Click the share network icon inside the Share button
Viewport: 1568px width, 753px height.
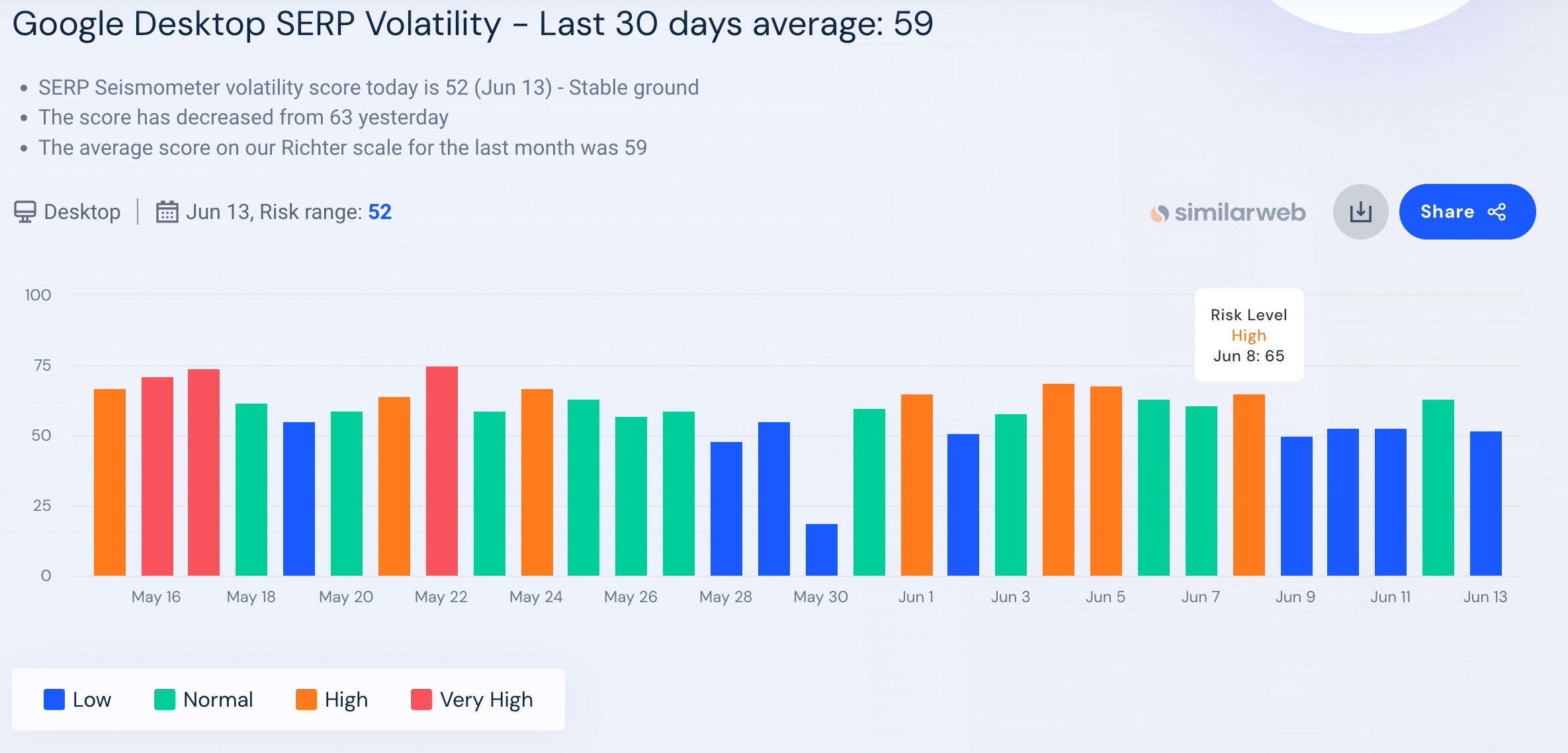click(x=1497, y=212)
